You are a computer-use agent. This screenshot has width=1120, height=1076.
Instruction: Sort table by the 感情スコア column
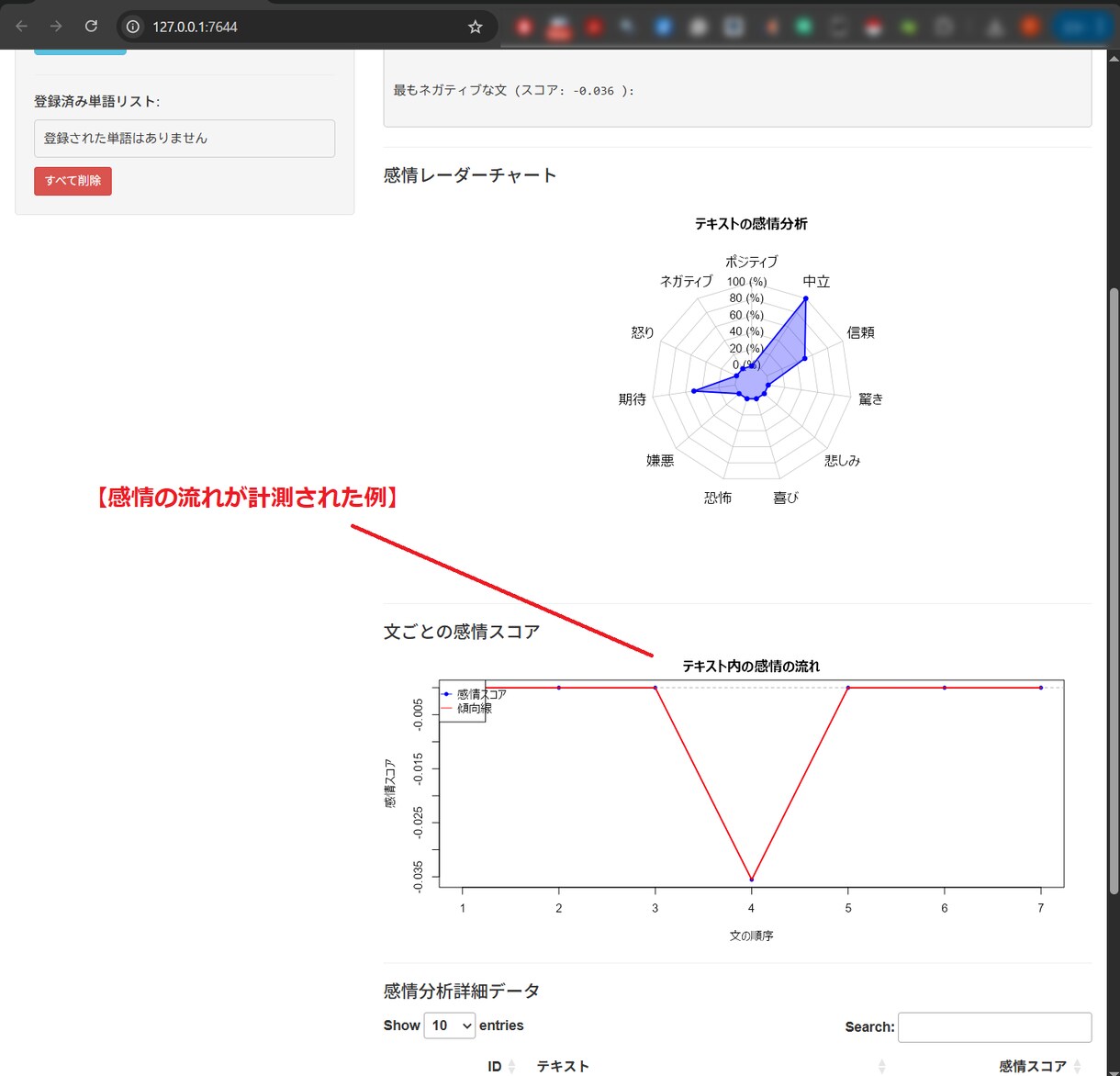[1040, 1066]
